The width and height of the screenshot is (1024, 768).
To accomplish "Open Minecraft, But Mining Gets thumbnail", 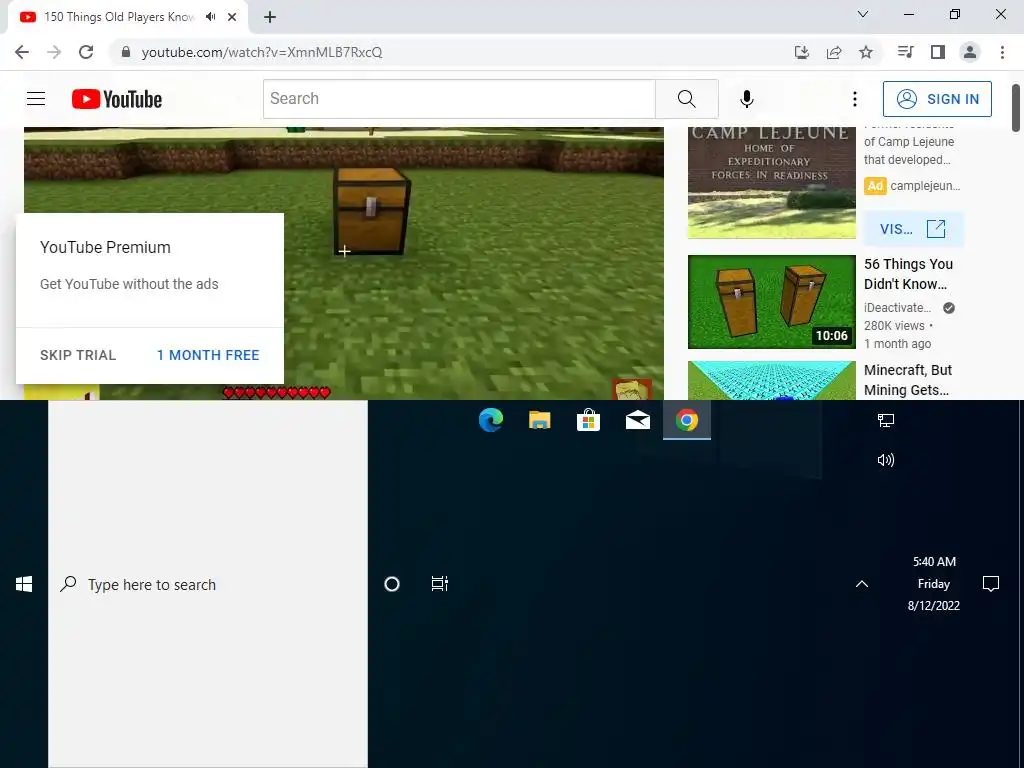I will pos(771,381).
